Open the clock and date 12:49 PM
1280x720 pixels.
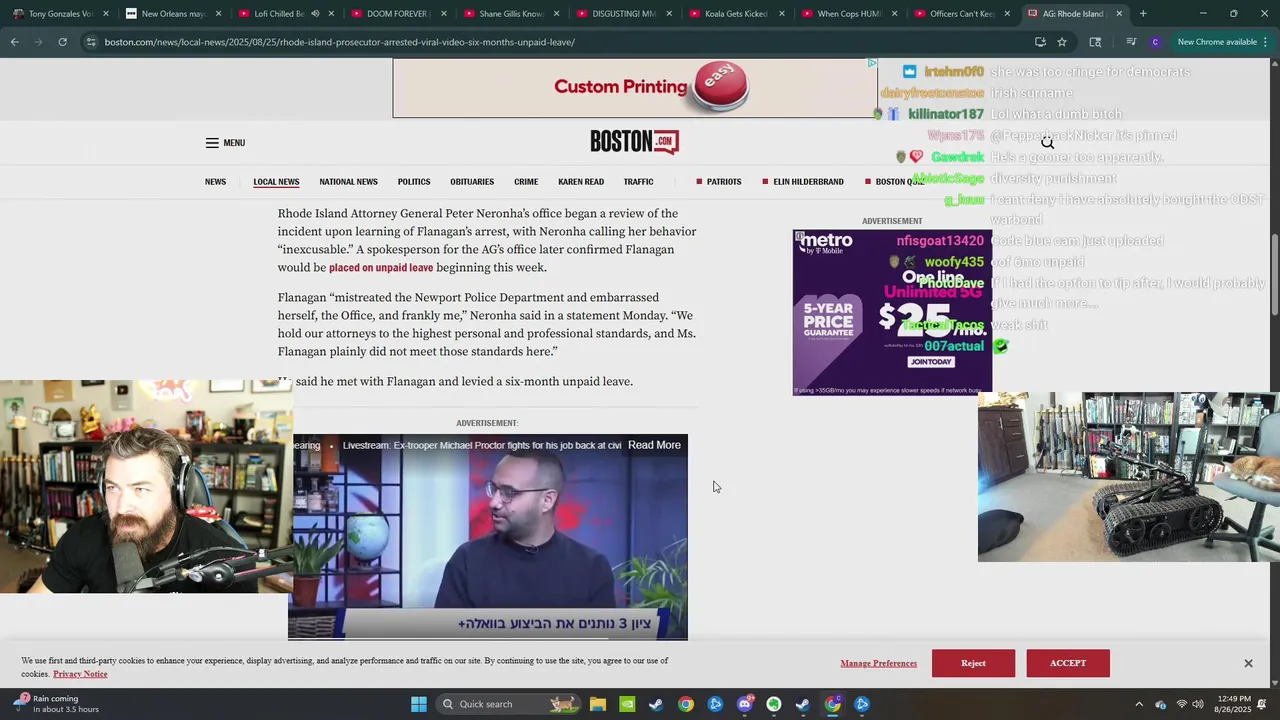1233,704
